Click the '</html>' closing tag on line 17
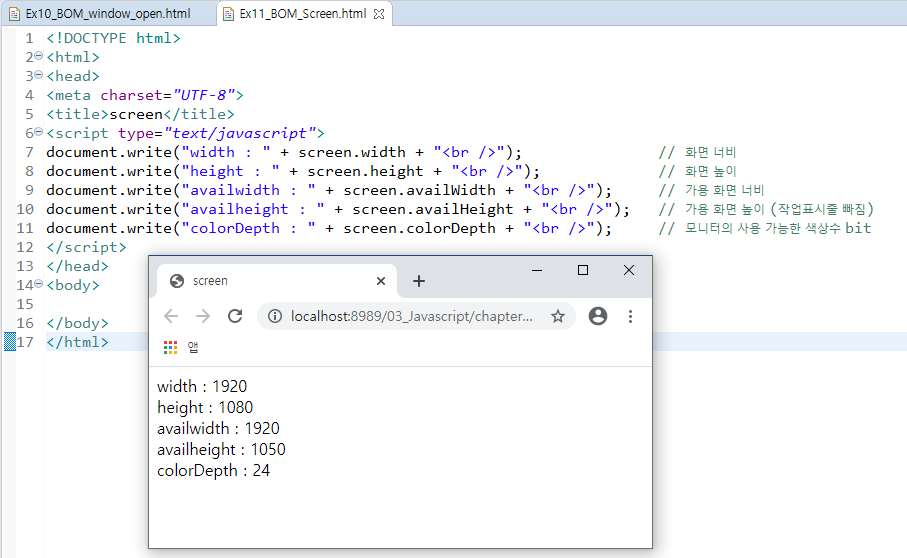 click(78, 342)
